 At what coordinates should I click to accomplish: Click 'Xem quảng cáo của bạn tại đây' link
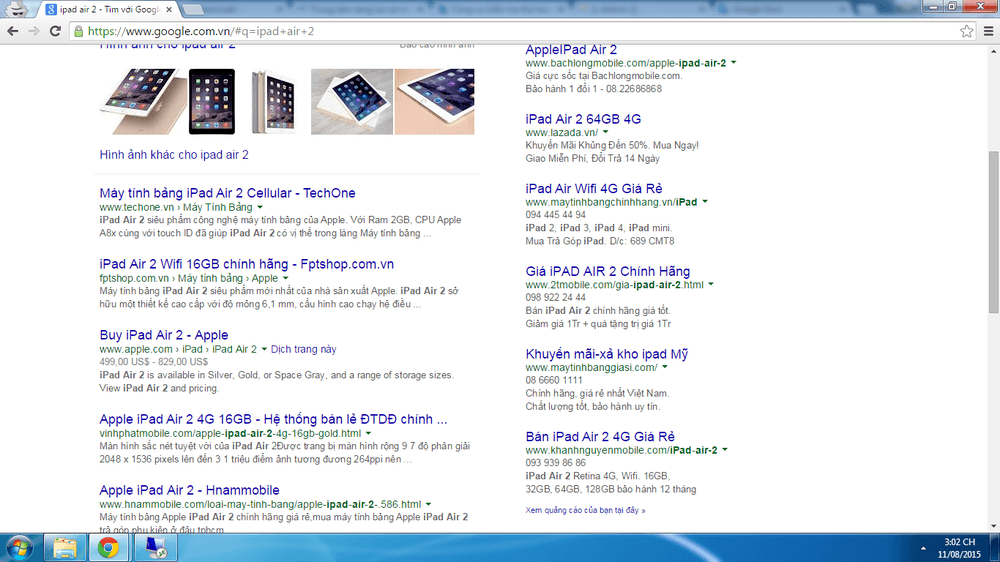[585, 510]
